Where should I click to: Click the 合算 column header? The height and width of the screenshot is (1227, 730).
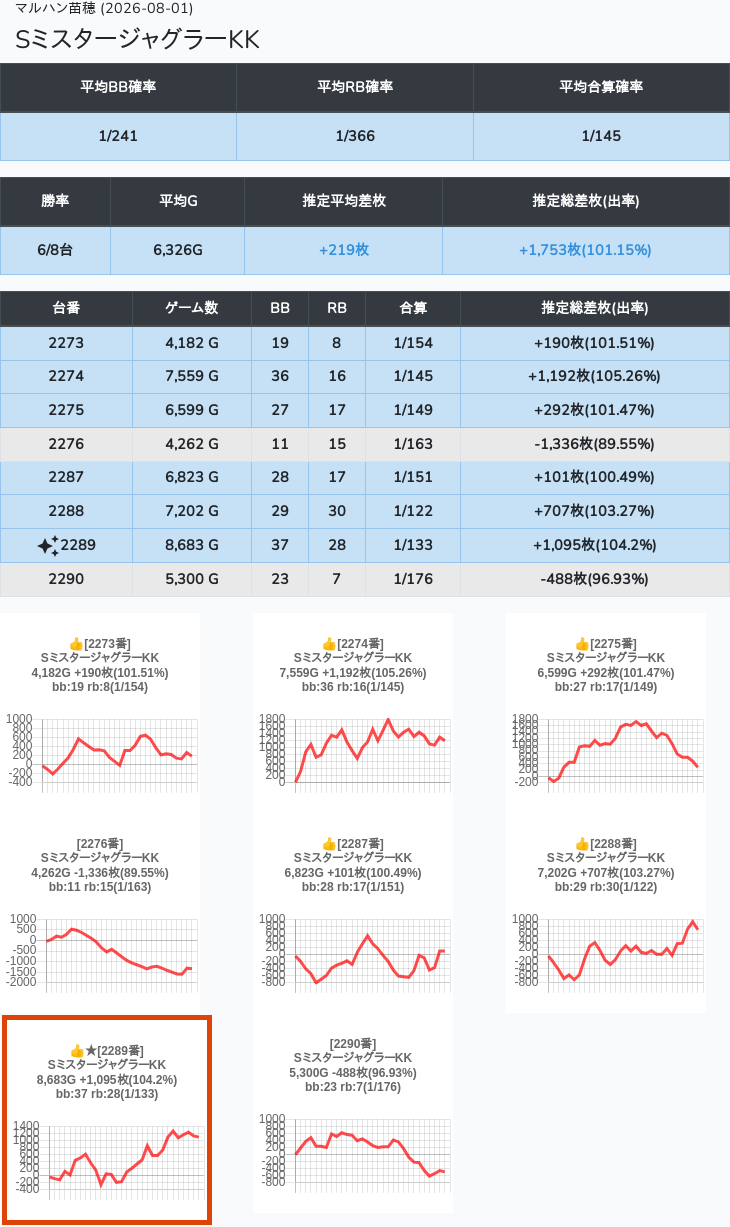point(413,308)
